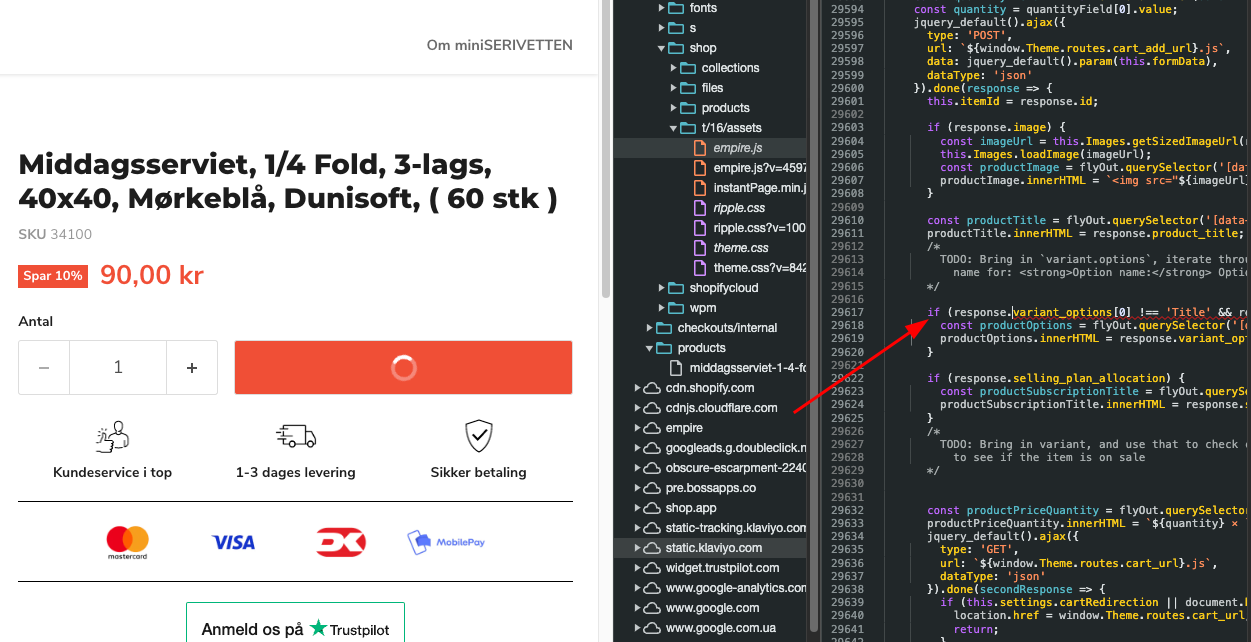Click the VISA payment logo
Image resolution: width=1251 pixels, height=642 pixels.
[233, 542]
